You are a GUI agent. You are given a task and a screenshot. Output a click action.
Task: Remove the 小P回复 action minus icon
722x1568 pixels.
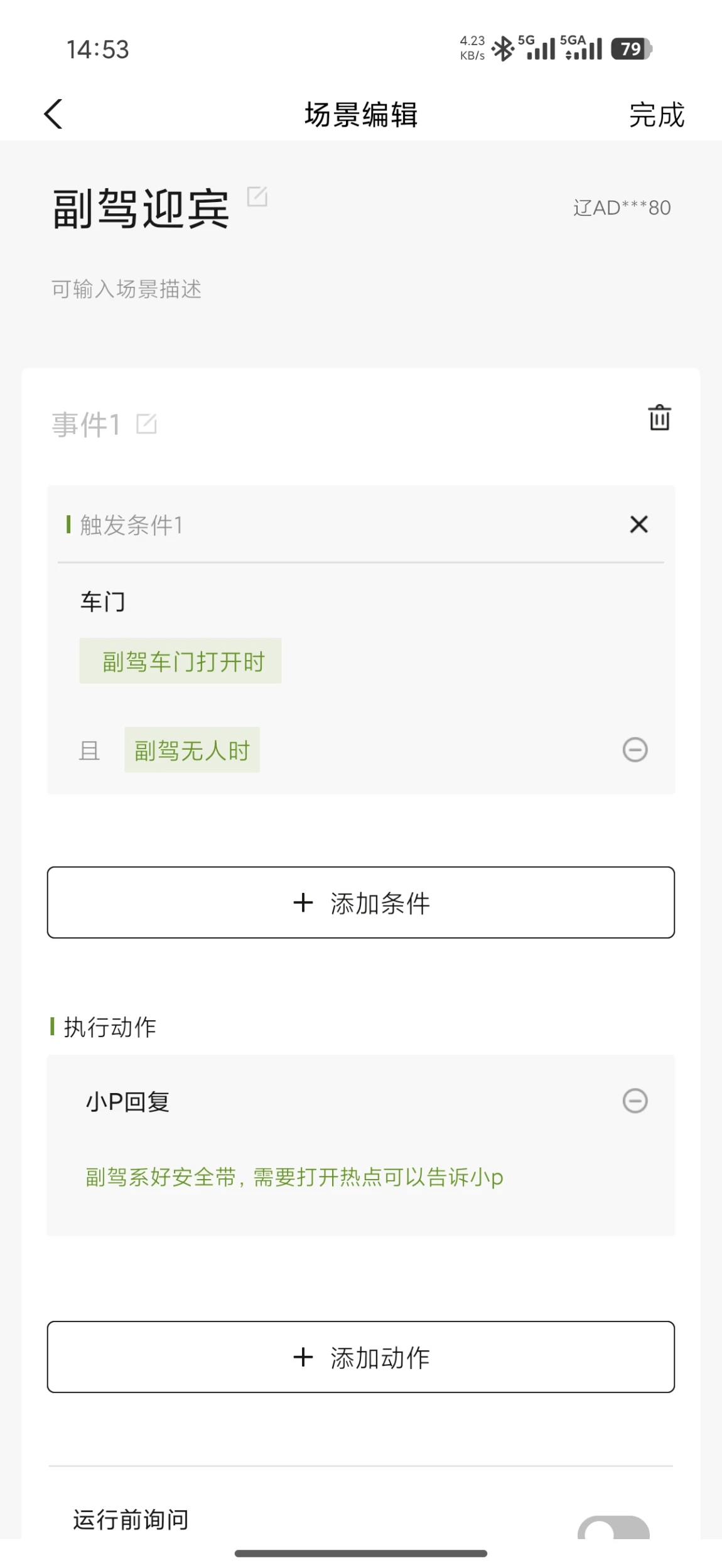click(635, 1101)
